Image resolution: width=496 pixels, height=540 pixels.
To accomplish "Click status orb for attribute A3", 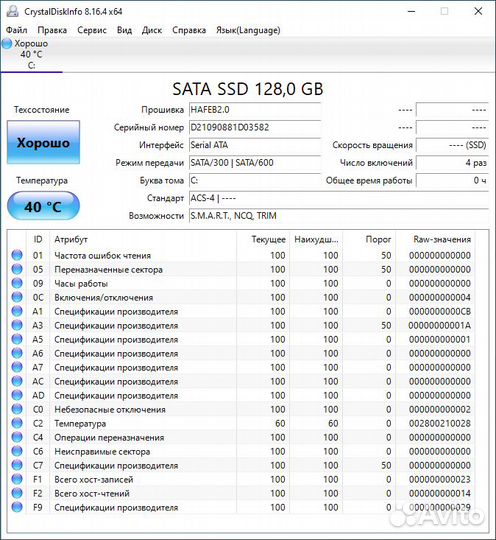I will tap(17, 325).
